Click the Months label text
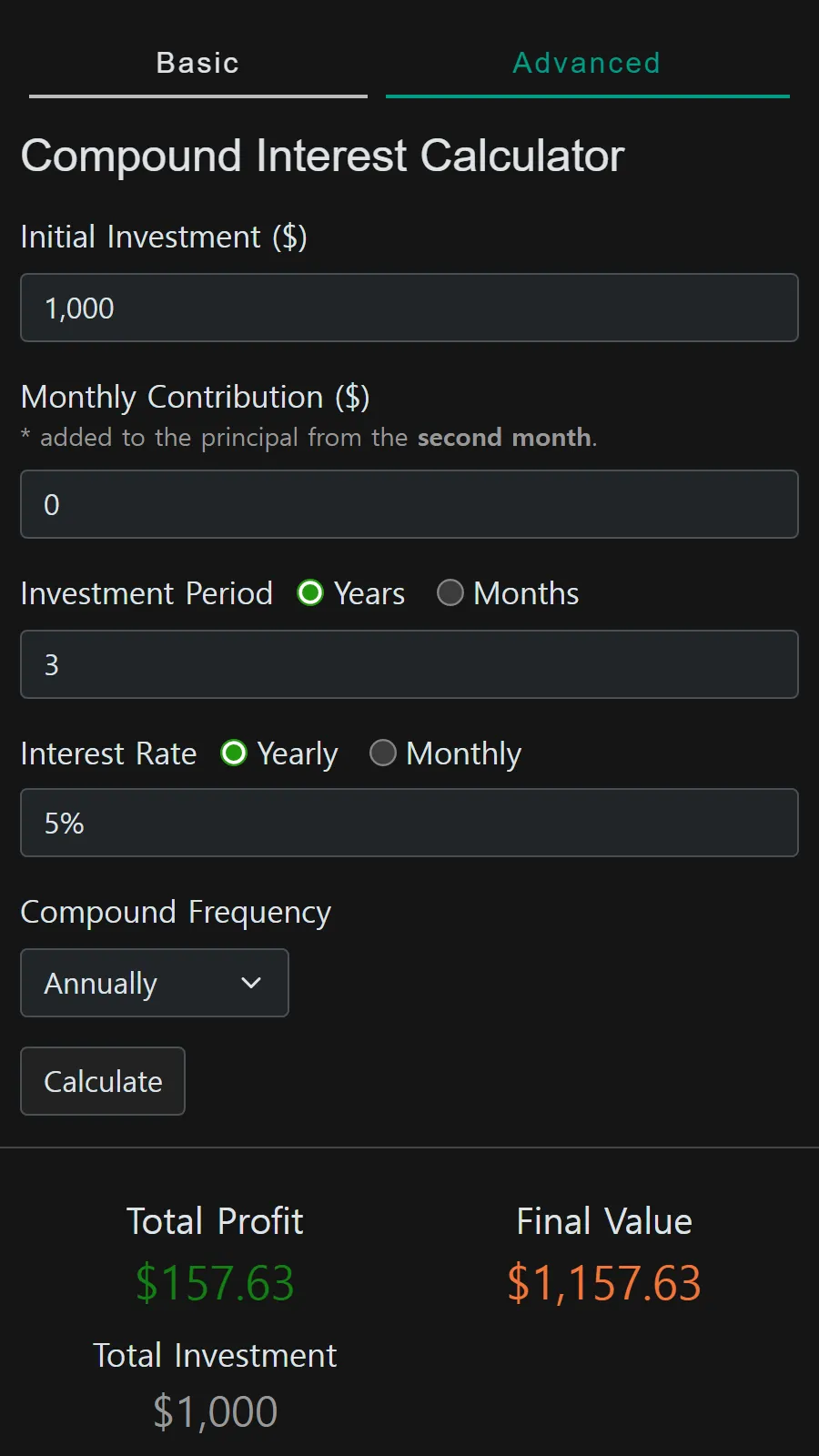 coord(526,593)
